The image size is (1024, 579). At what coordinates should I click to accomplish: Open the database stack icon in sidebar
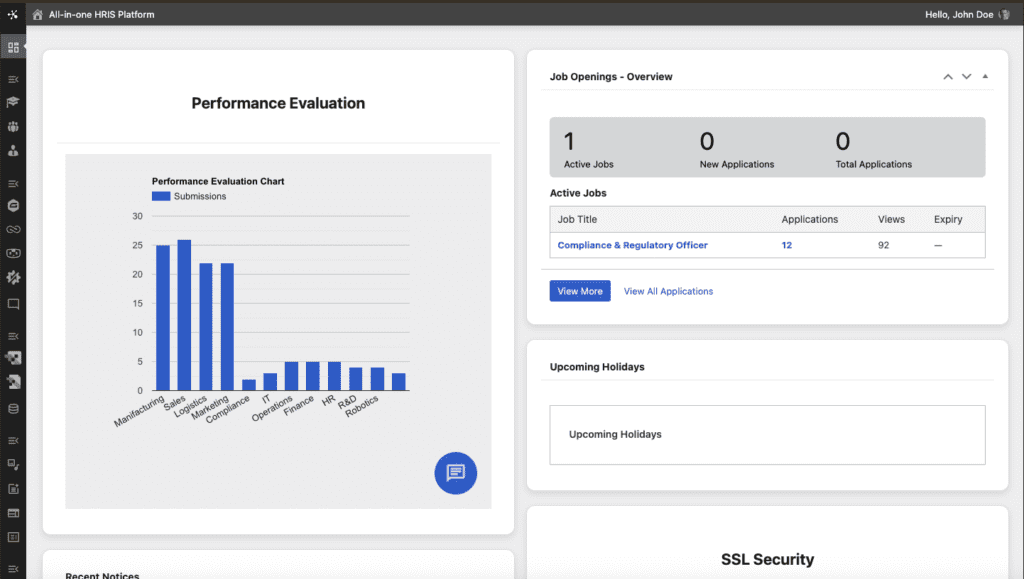point(13,408)
